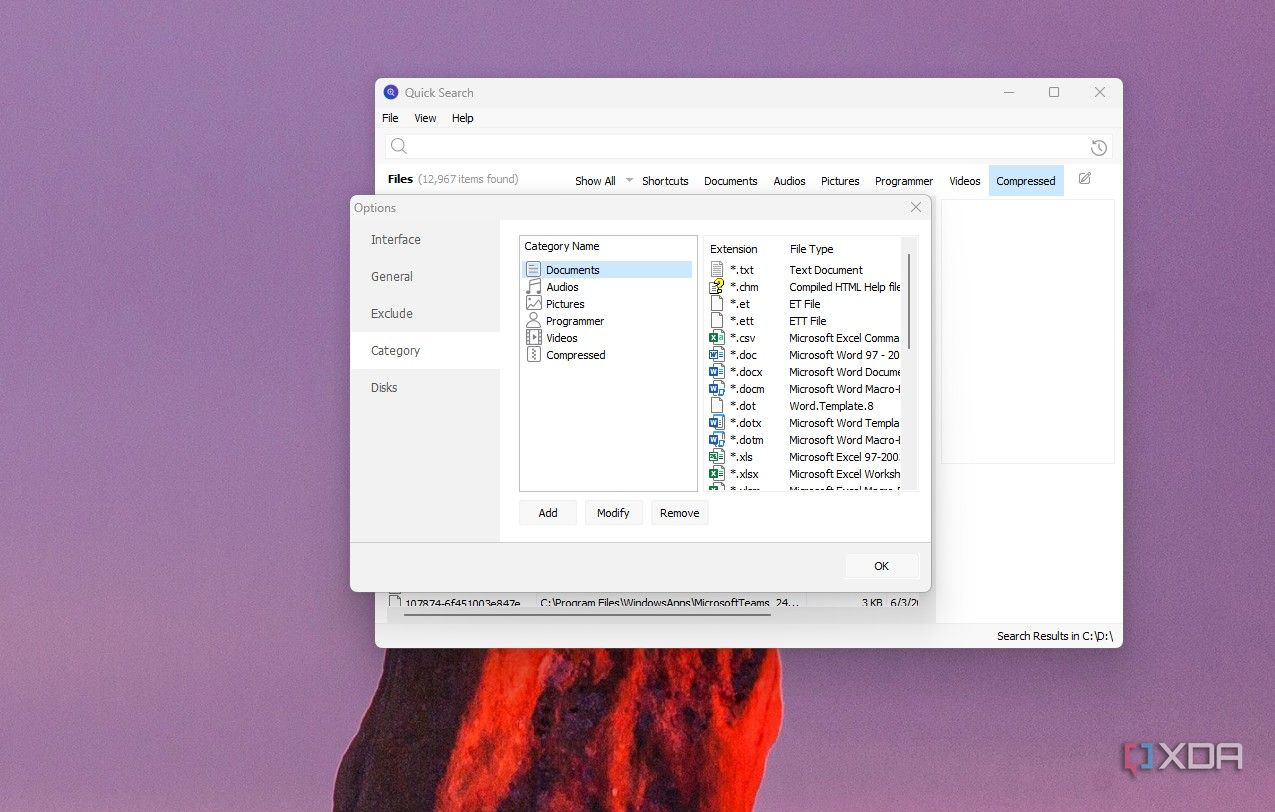Screen dimensions: 1275x812
Task: Select the Programmer filter tab
Action: pyautogui.click(x=904, y=181)
